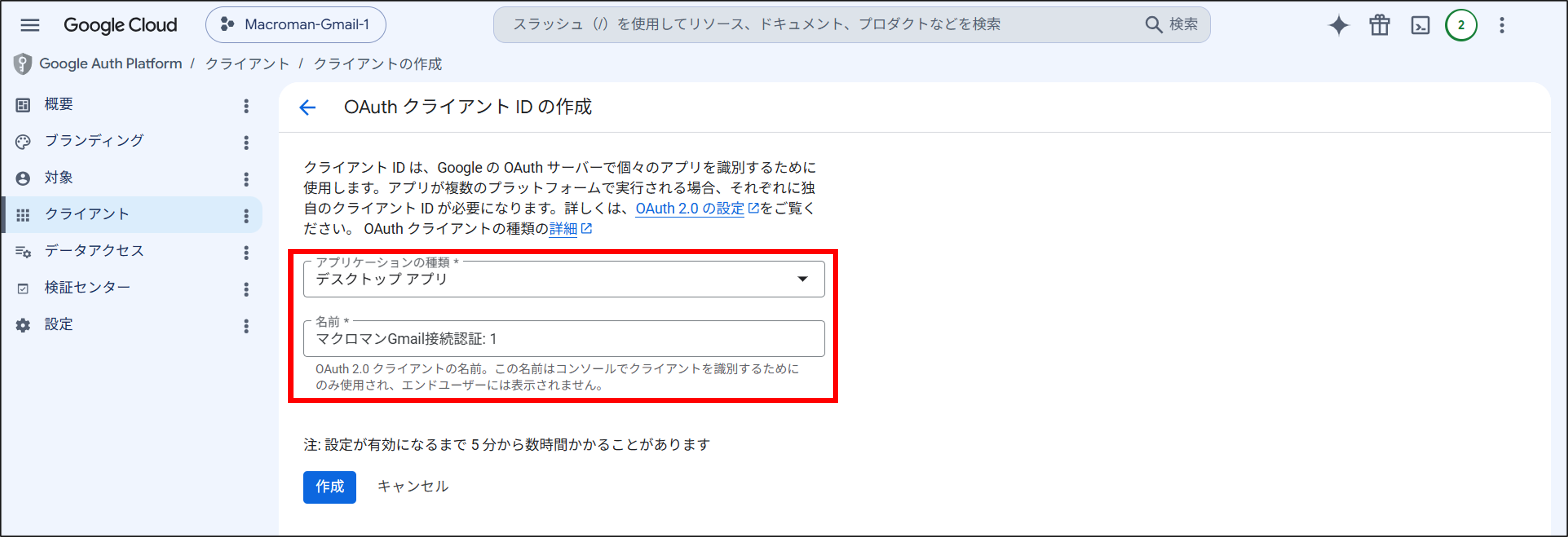Open the Macroman-Gmail-1 project selector
Screen dimensions: 1568x537
(296, 25)
